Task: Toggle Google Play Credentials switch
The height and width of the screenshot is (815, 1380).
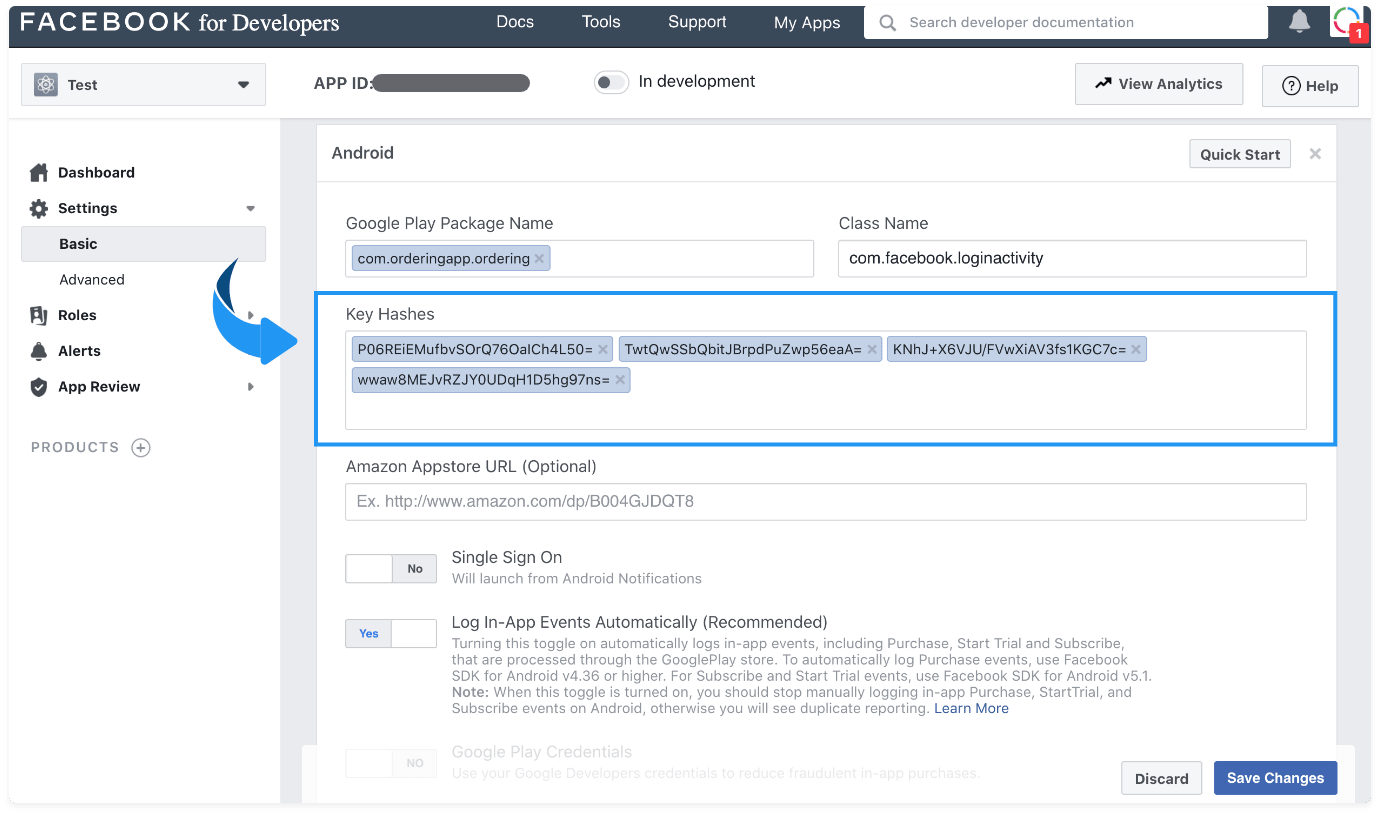Action: (391, 763)
